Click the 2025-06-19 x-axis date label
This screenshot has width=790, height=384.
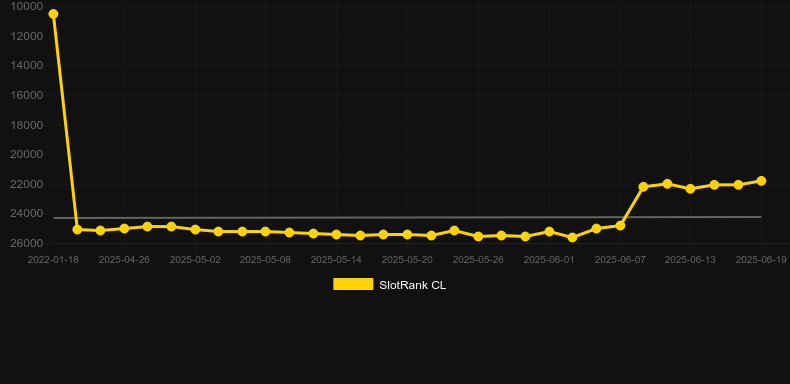point(761,260)
